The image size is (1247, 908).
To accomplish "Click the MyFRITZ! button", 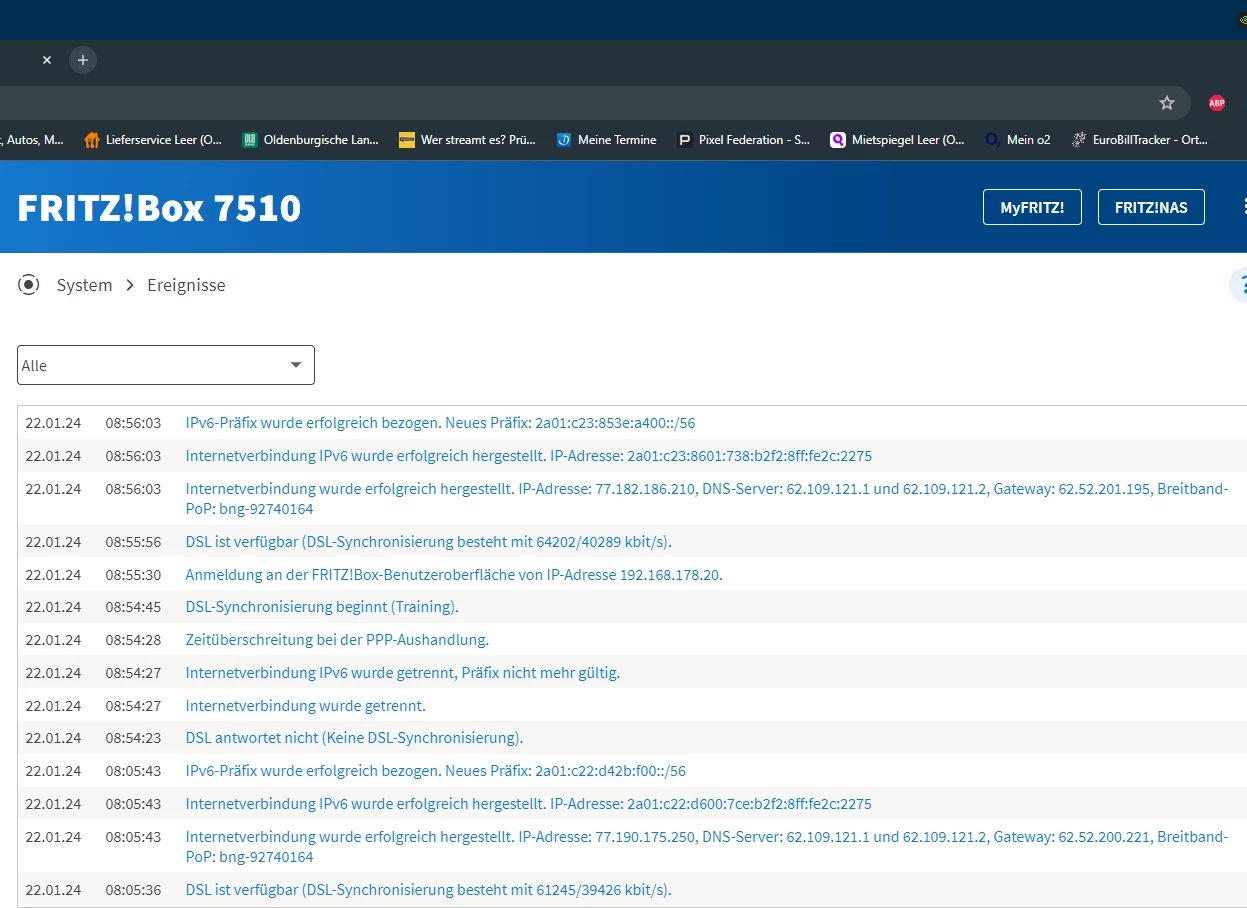I will (1032, 207).
